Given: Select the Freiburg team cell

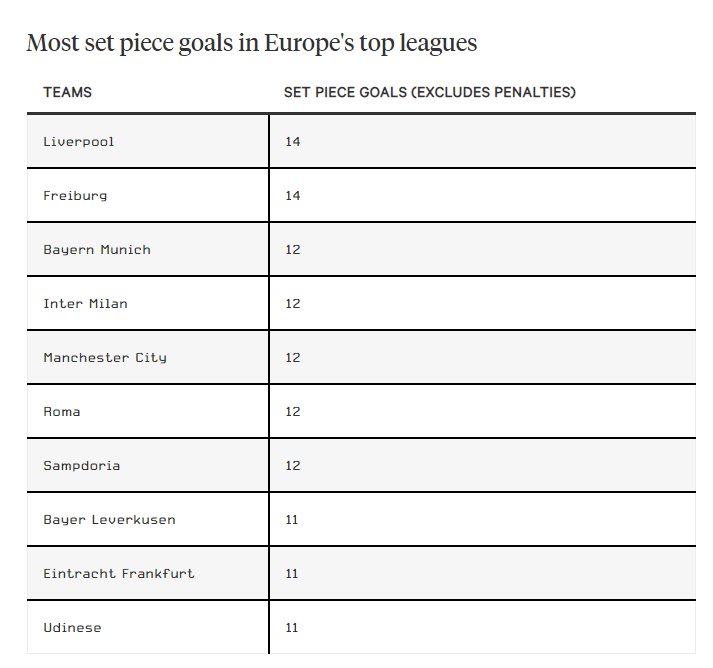Looking at the screenshot, I should coord(75,196).
